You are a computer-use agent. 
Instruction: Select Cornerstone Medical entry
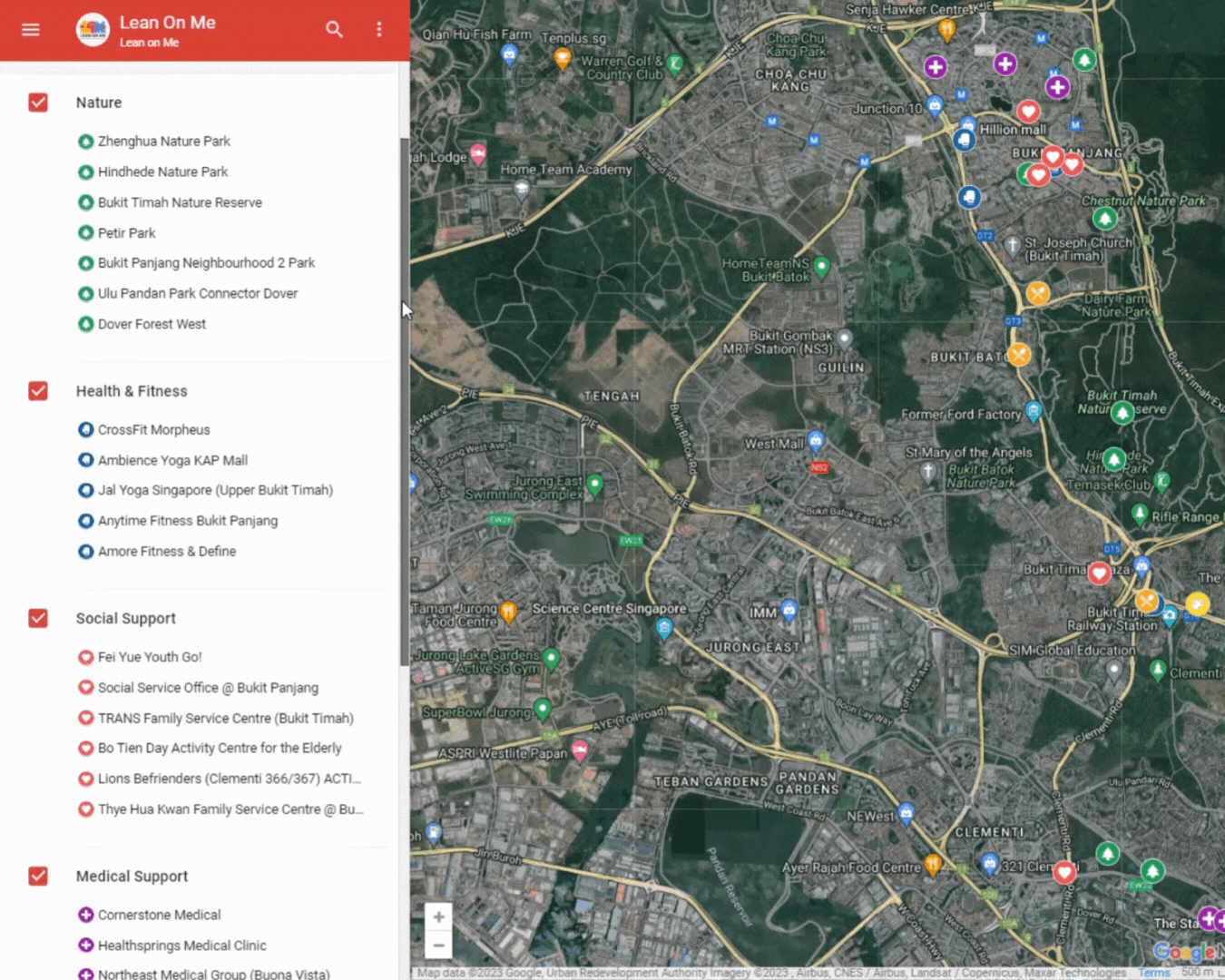point(159,915)
